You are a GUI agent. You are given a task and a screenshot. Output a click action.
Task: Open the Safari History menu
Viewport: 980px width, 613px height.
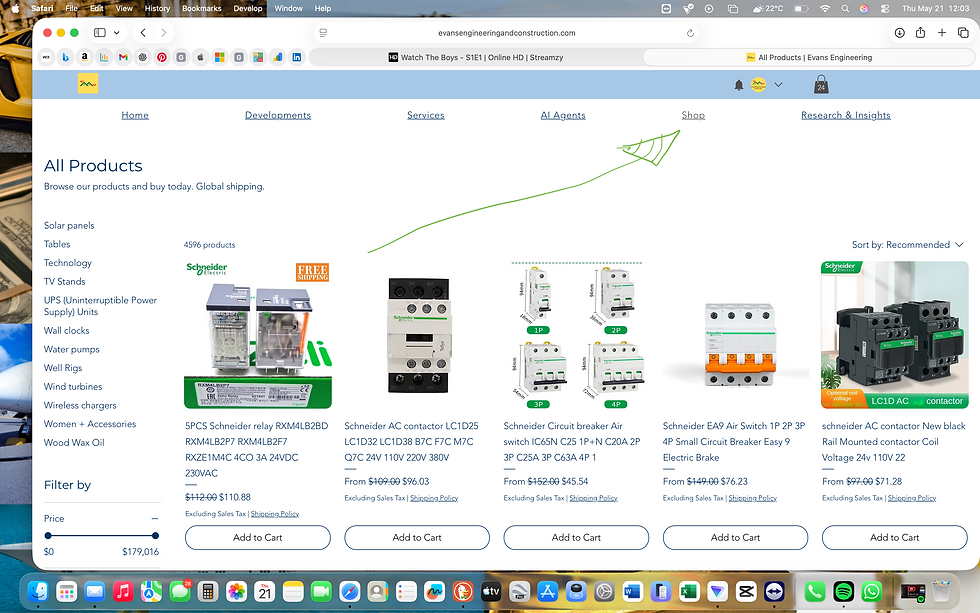pyautogui.click(x=157, y=9)
